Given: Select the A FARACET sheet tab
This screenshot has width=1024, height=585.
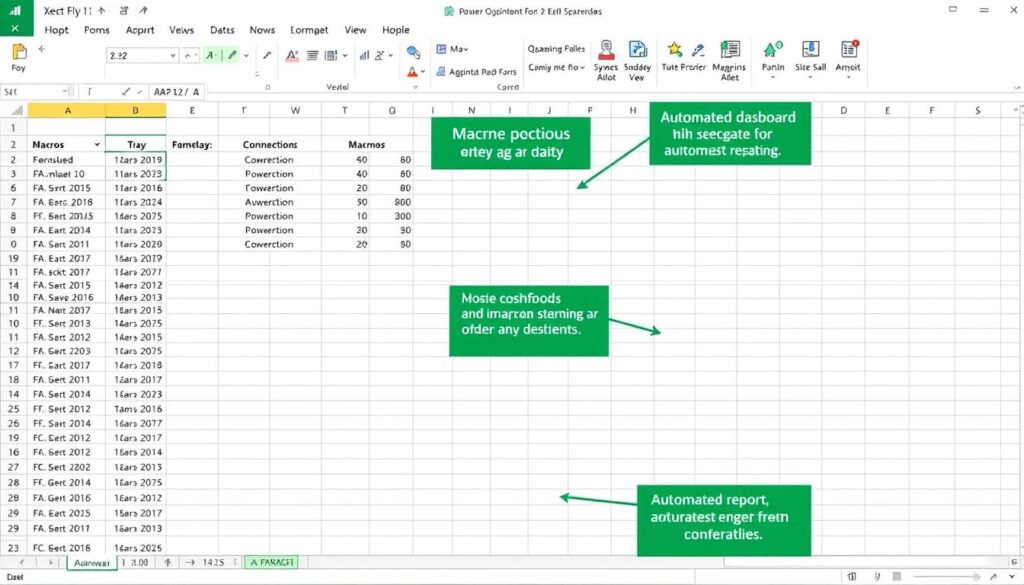Looking at the screenshot, I should (x=270, y=562).
